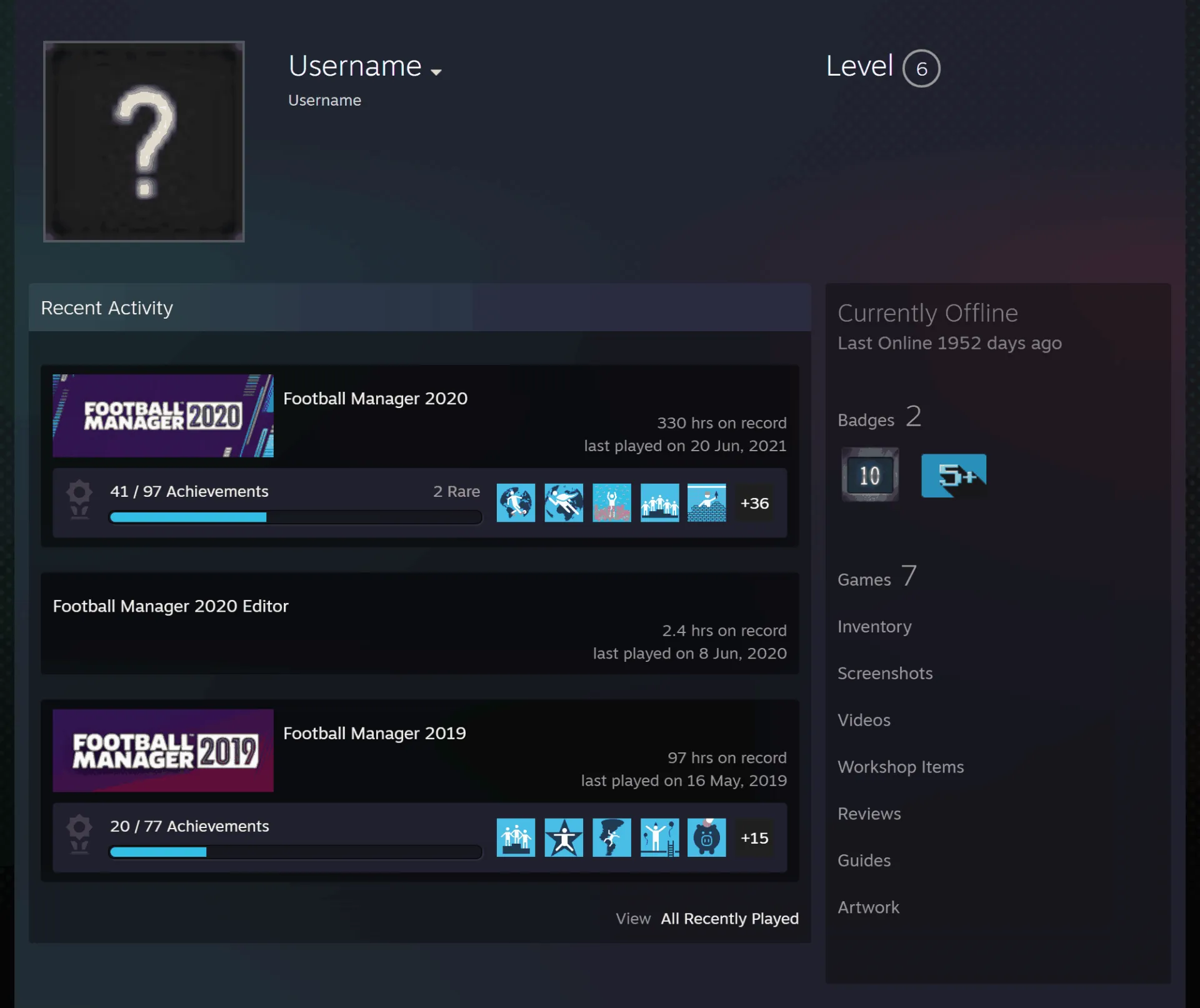Open the Football Manager 2019 game banner
The height and width of the screenshot is (1008, 1200).
163,750
